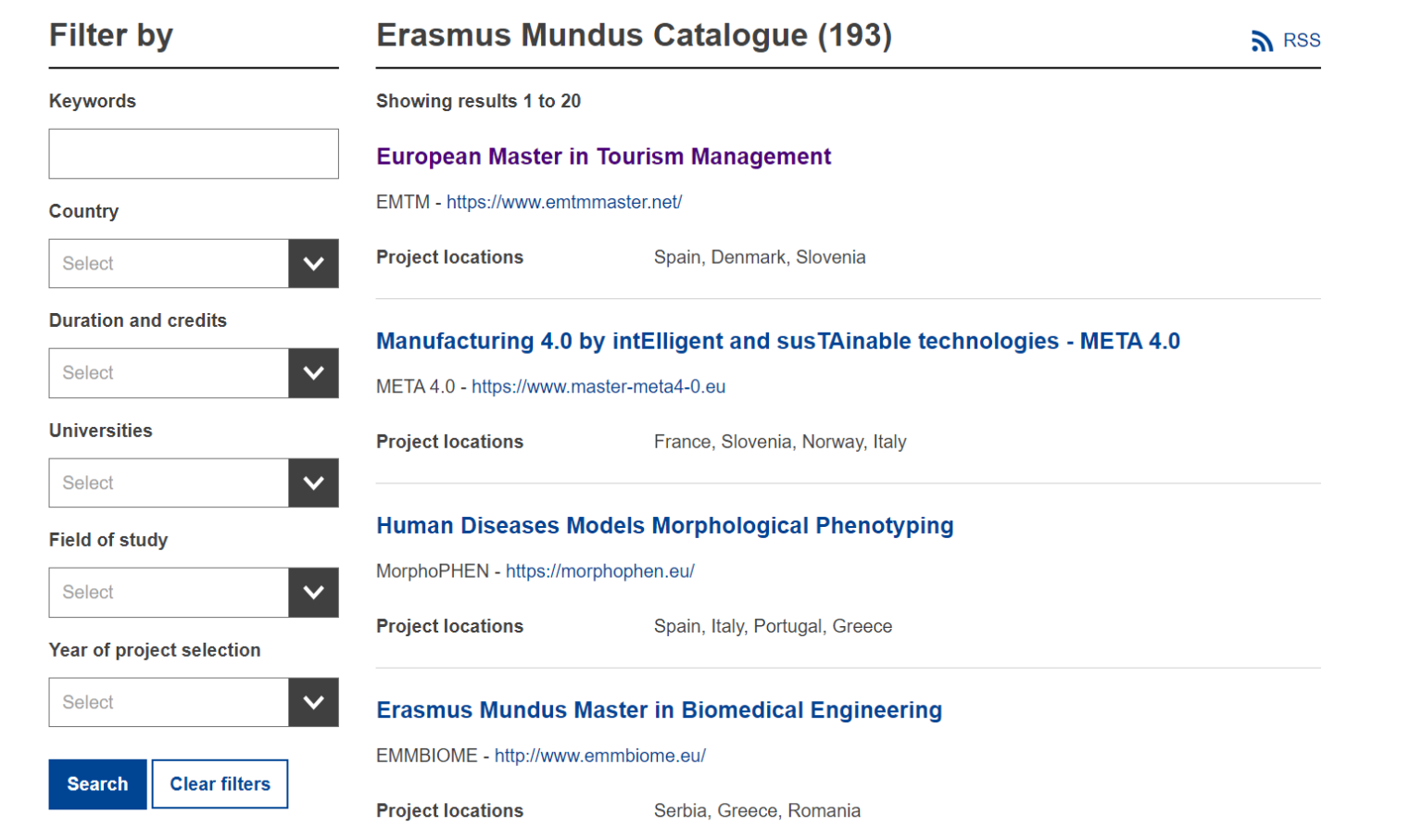Viewport: 1423px width, 840px height.
Task: Open the Country dropdown chevron
Action: pos(313,263)
